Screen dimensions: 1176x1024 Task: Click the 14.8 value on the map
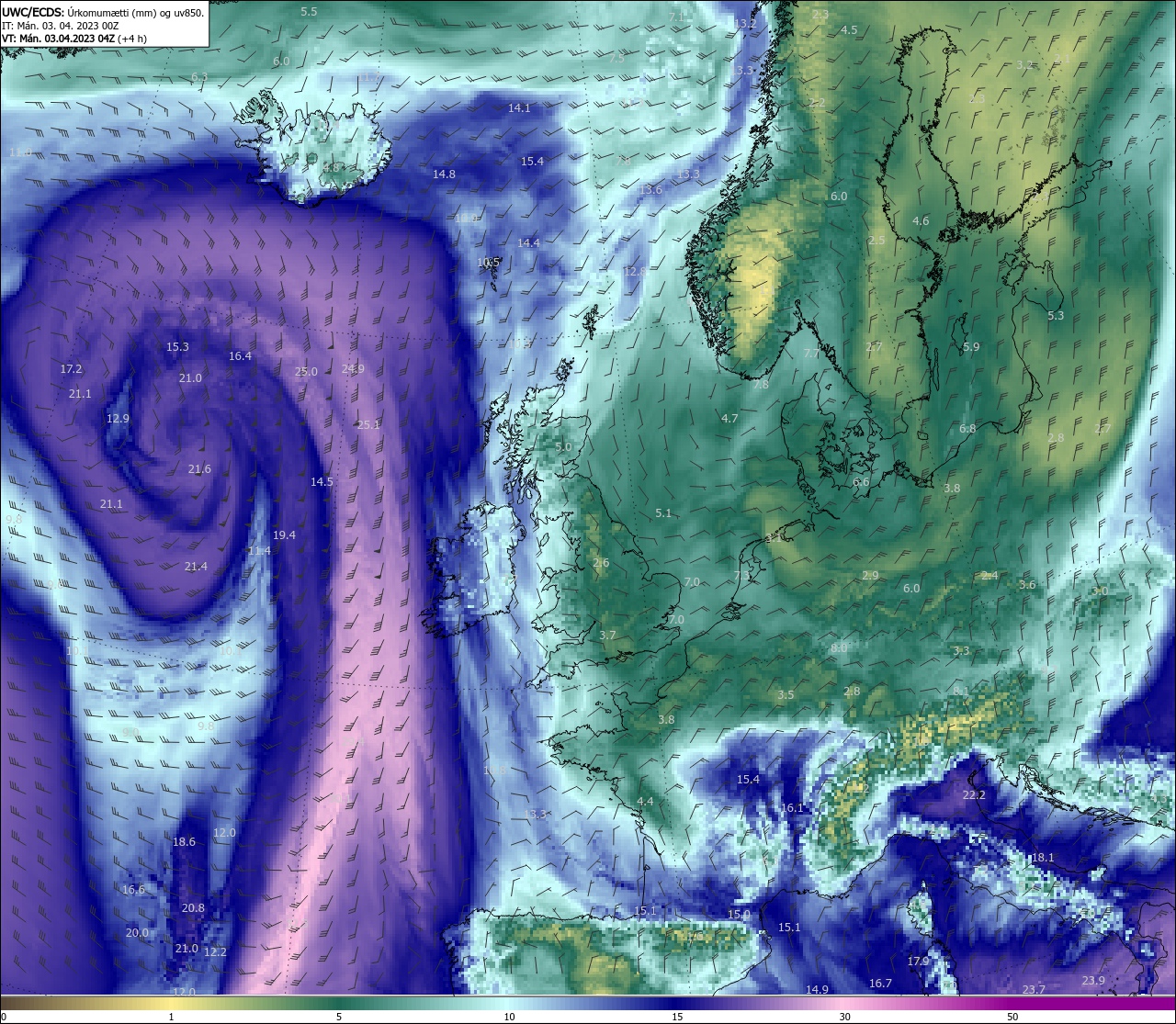pos(444,174)
